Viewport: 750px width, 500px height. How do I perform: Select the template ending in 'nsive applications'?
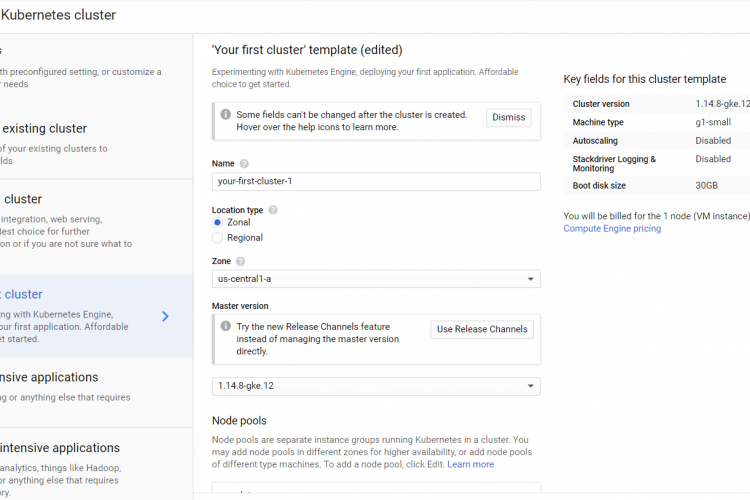96,392
